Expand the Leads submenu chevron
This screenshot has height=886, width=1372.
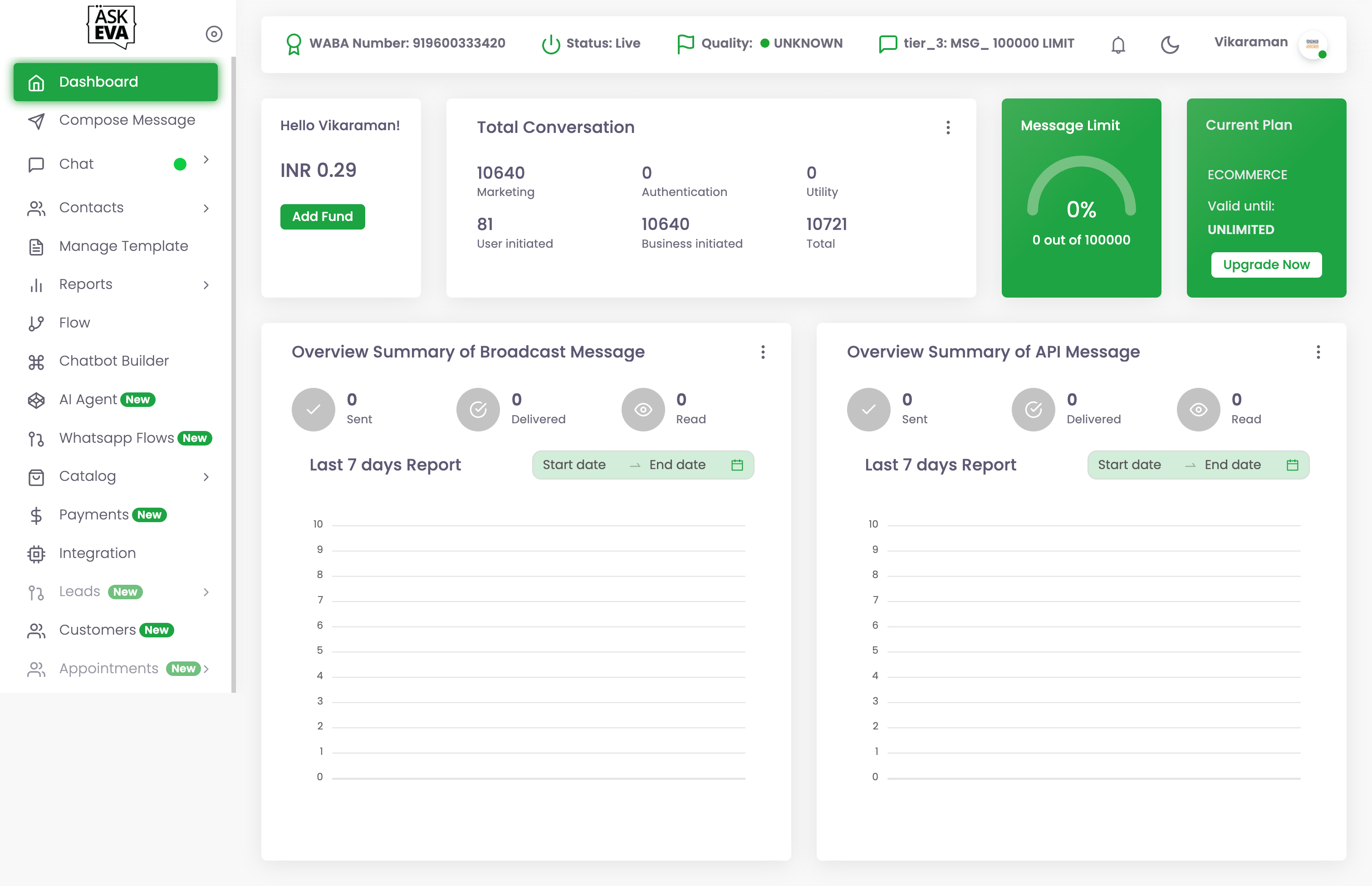click(x=206, y=592)
